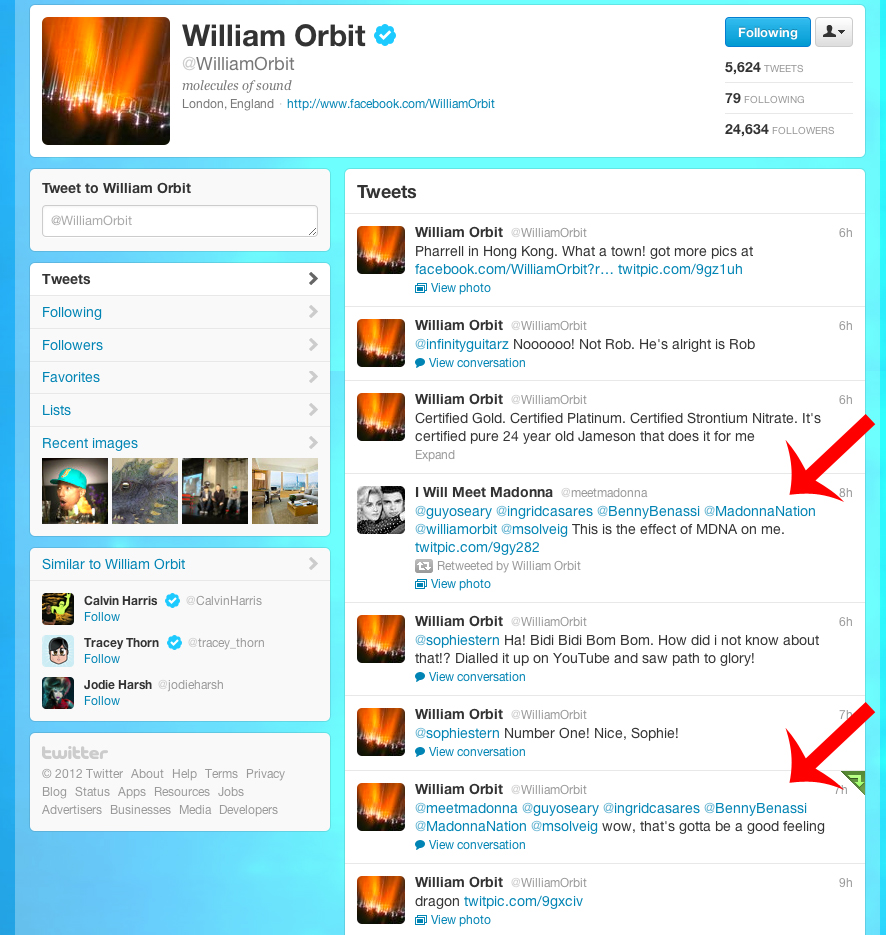Click Calvin Harris verified badge
The height and width of the screenshot is (935, 886).
172,600
